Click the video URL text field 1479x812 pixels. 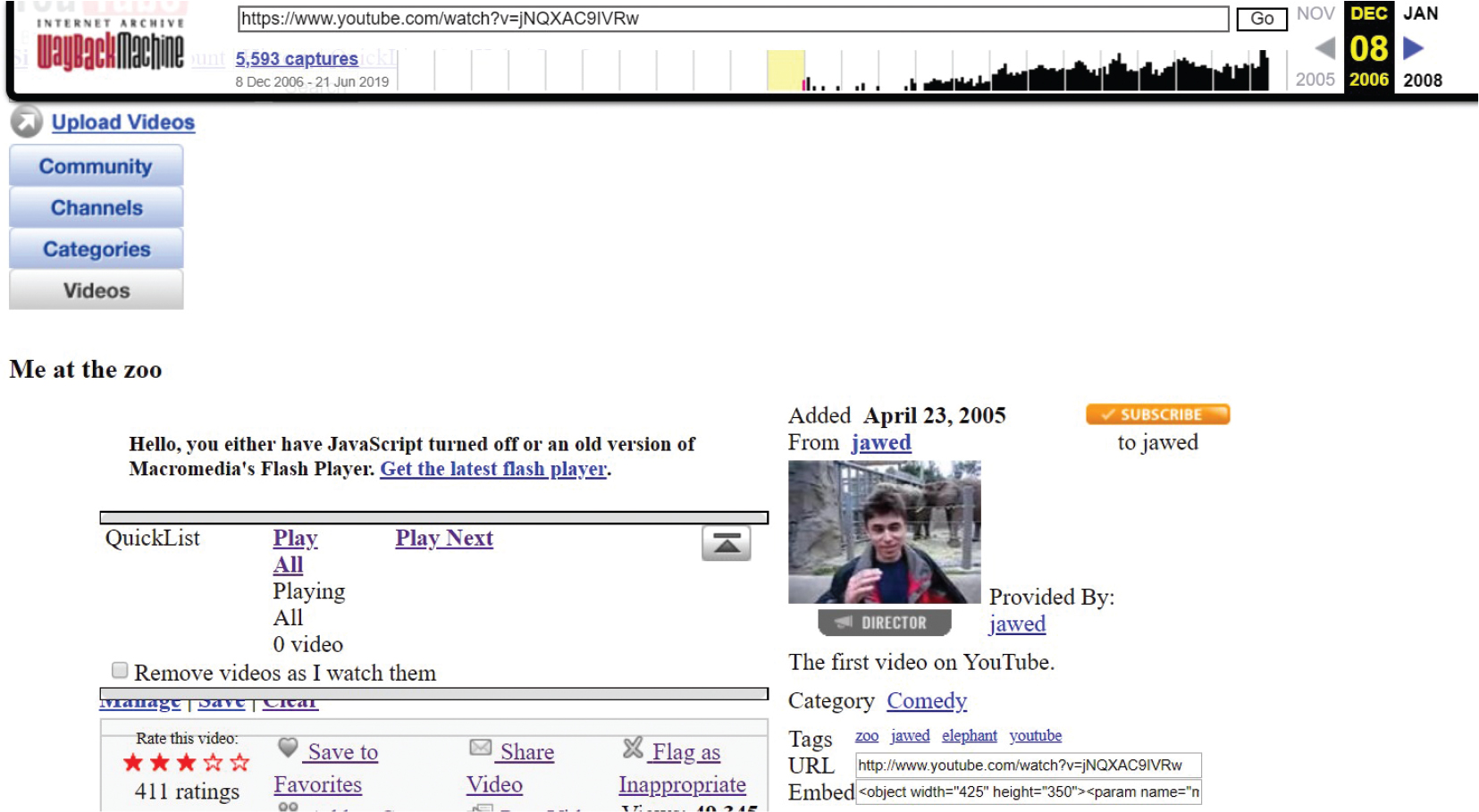(1029, 766)
